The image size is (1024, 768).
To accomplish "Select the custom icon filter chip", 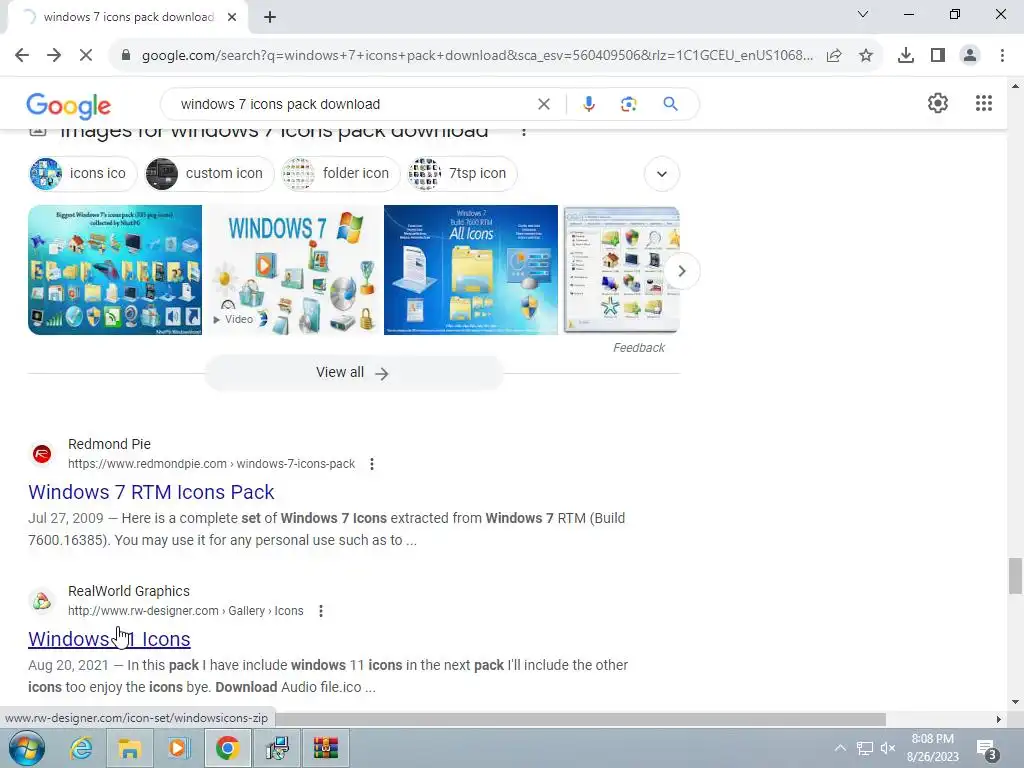I will pos(209,174).
